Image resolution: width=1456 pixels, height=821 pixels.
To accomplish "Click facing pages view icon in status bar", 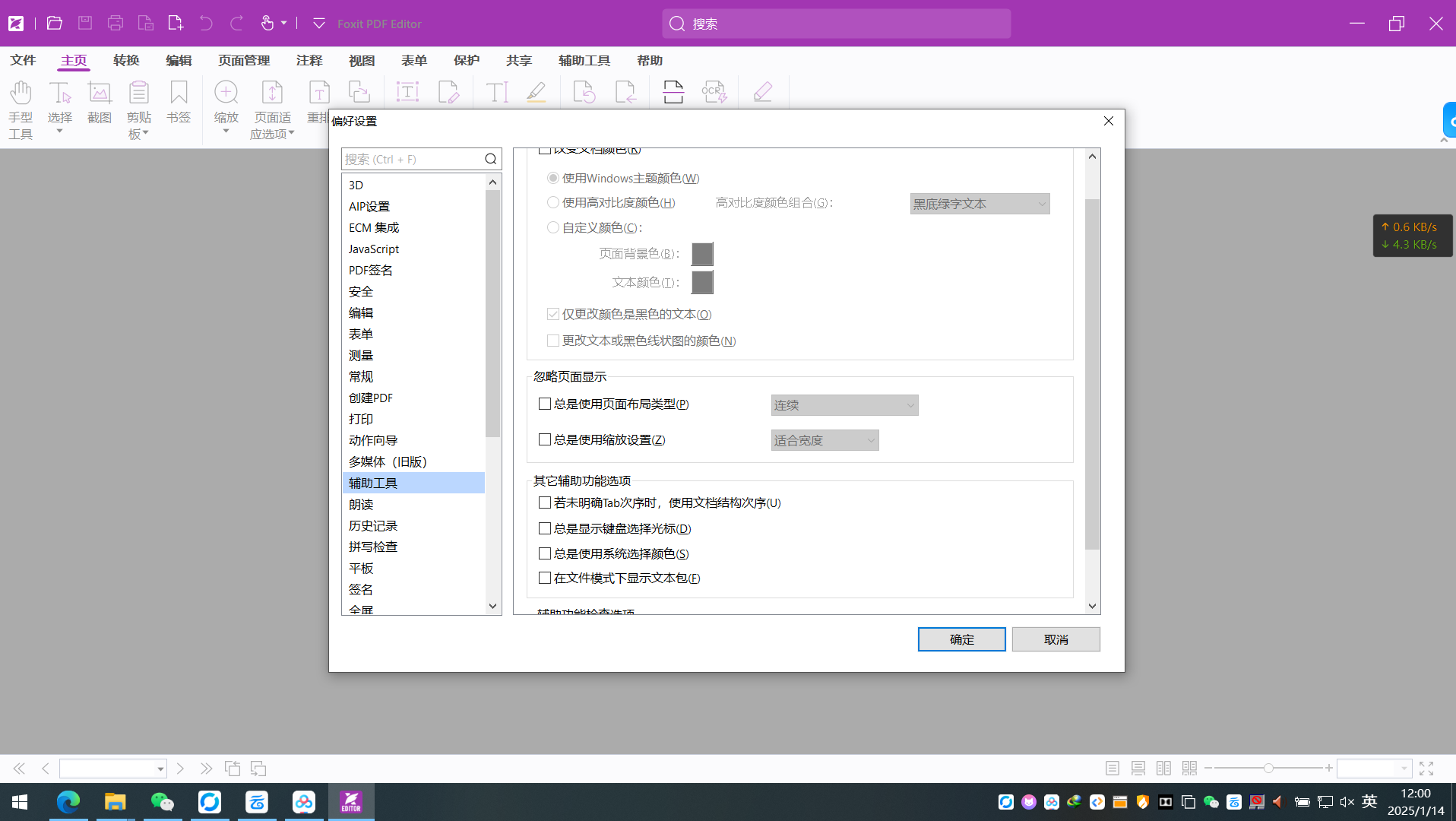I will pyautogui.click(x=1163, y=769).
